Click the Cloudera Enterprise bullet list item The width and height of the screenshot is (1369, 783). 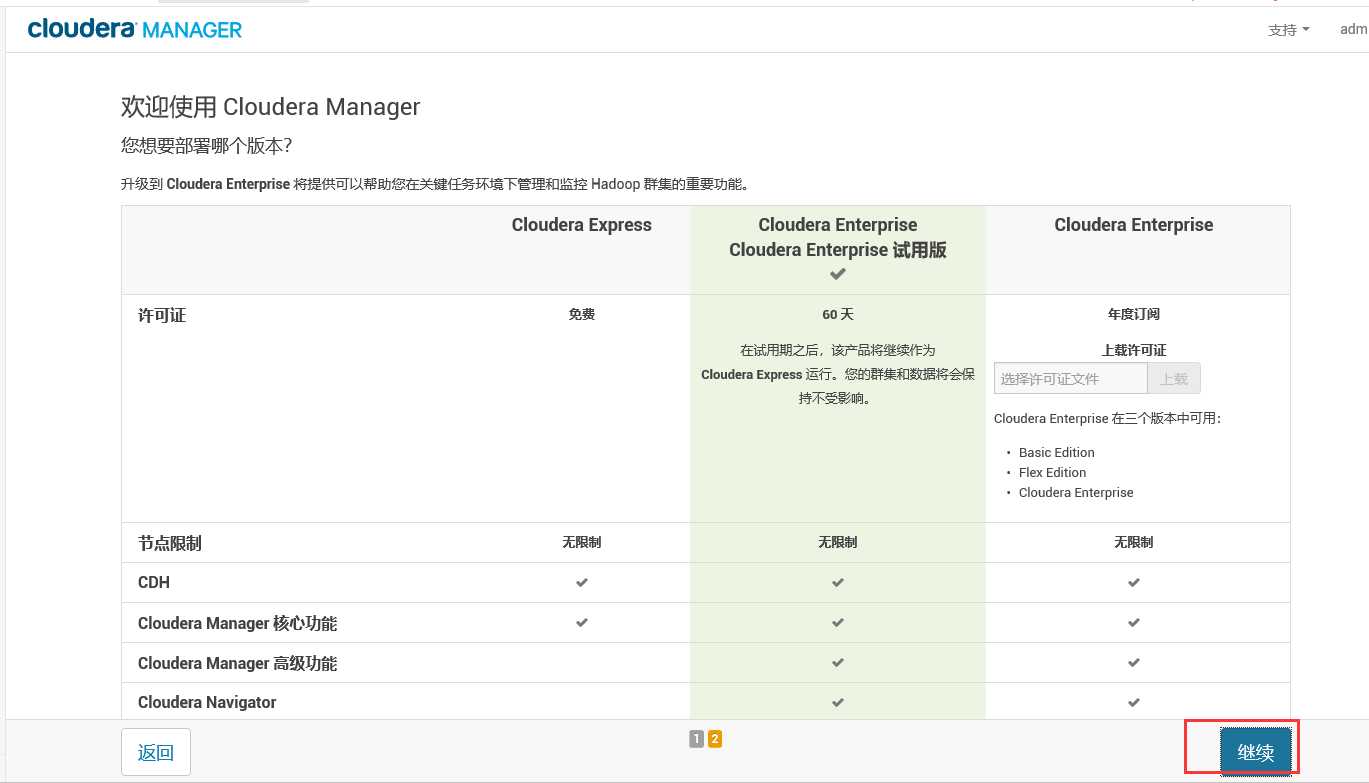(x=1076, y=492)
